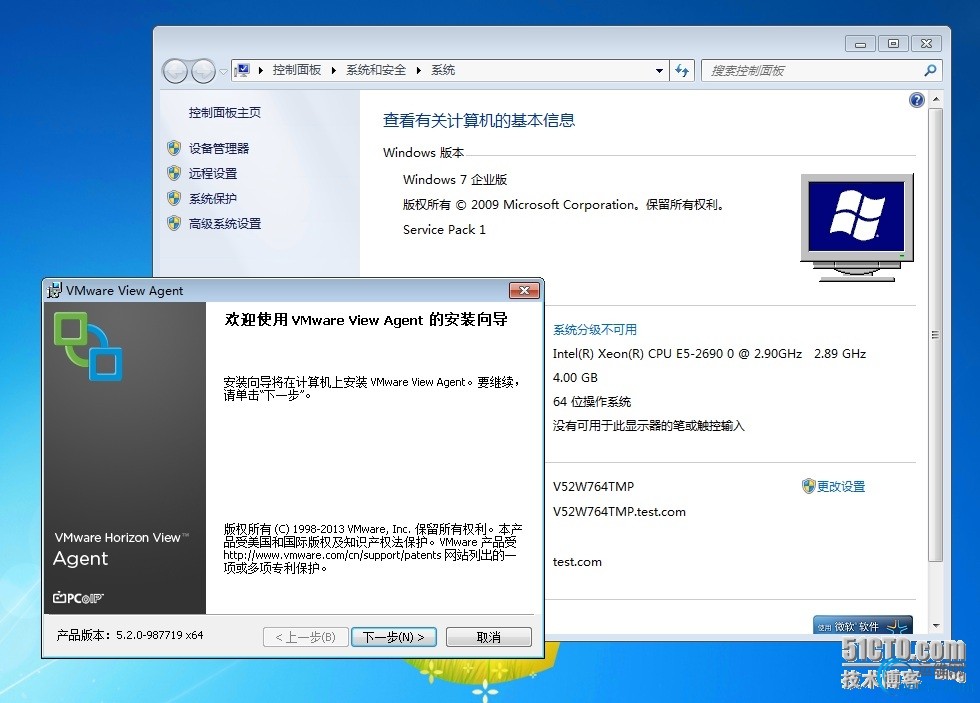Maximize the Control Panel System window
The height and width of the screenshot is (703, 980).
coord(894,44)
